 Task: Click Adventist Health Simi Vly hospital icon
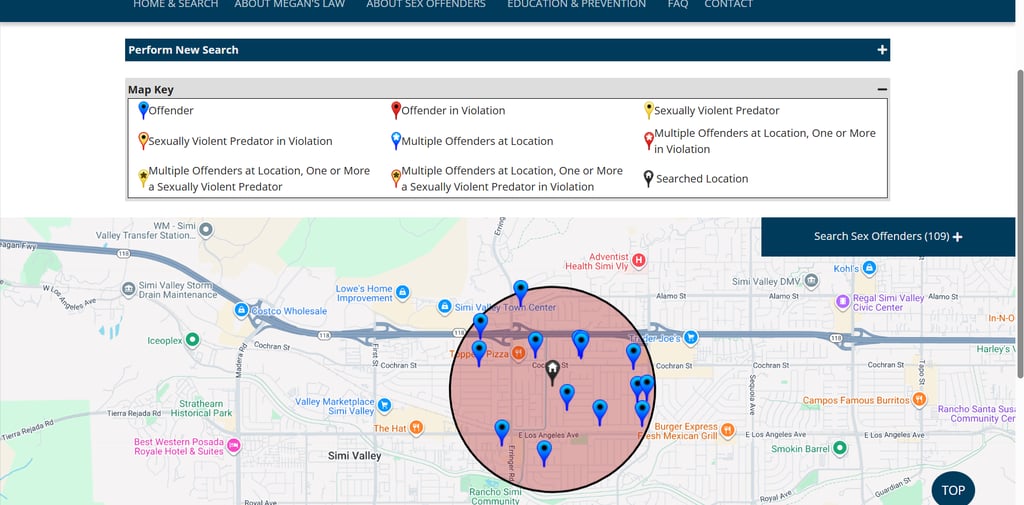(x=639, y=261)
